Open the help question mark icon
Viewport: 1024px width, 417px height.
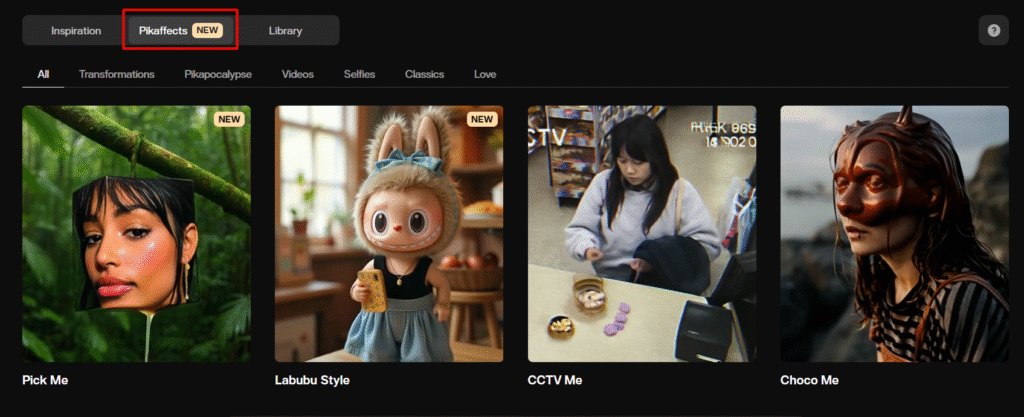click(x=993, y=31)
